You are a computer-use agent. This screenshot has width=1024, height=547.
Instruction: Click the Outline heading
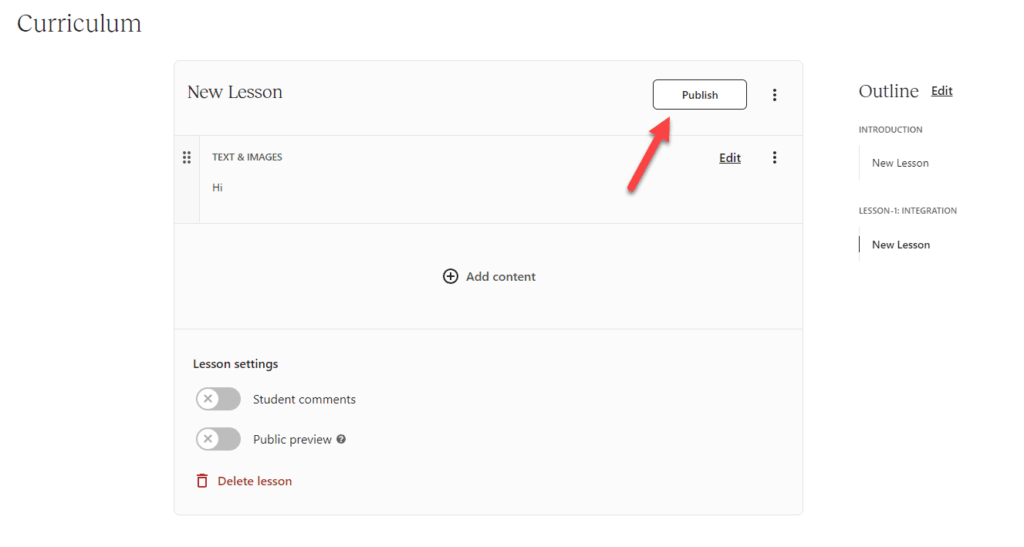coord(888,91)
